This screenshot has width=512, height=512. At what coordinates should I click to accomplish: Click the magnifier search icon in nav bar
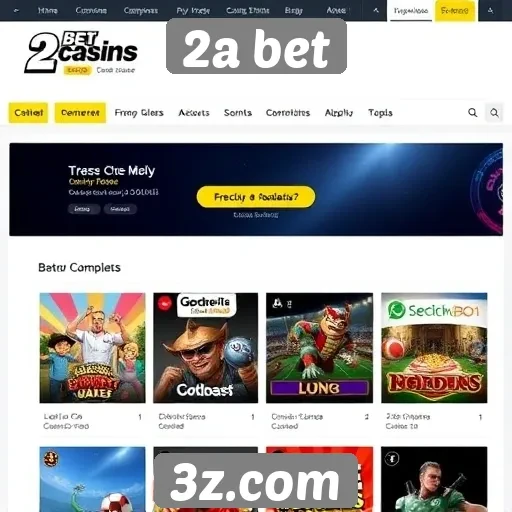[472, 113]
